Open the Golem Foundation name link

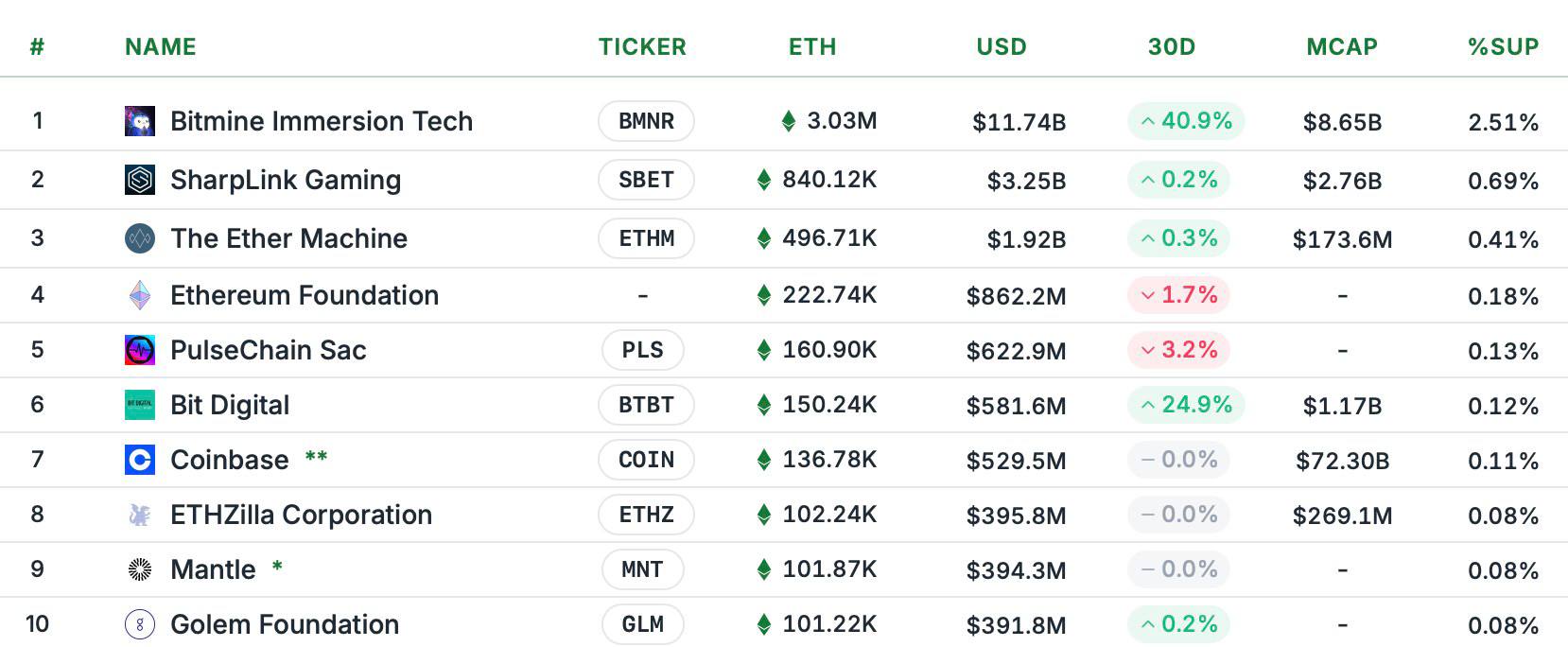[x=285, y=624]
